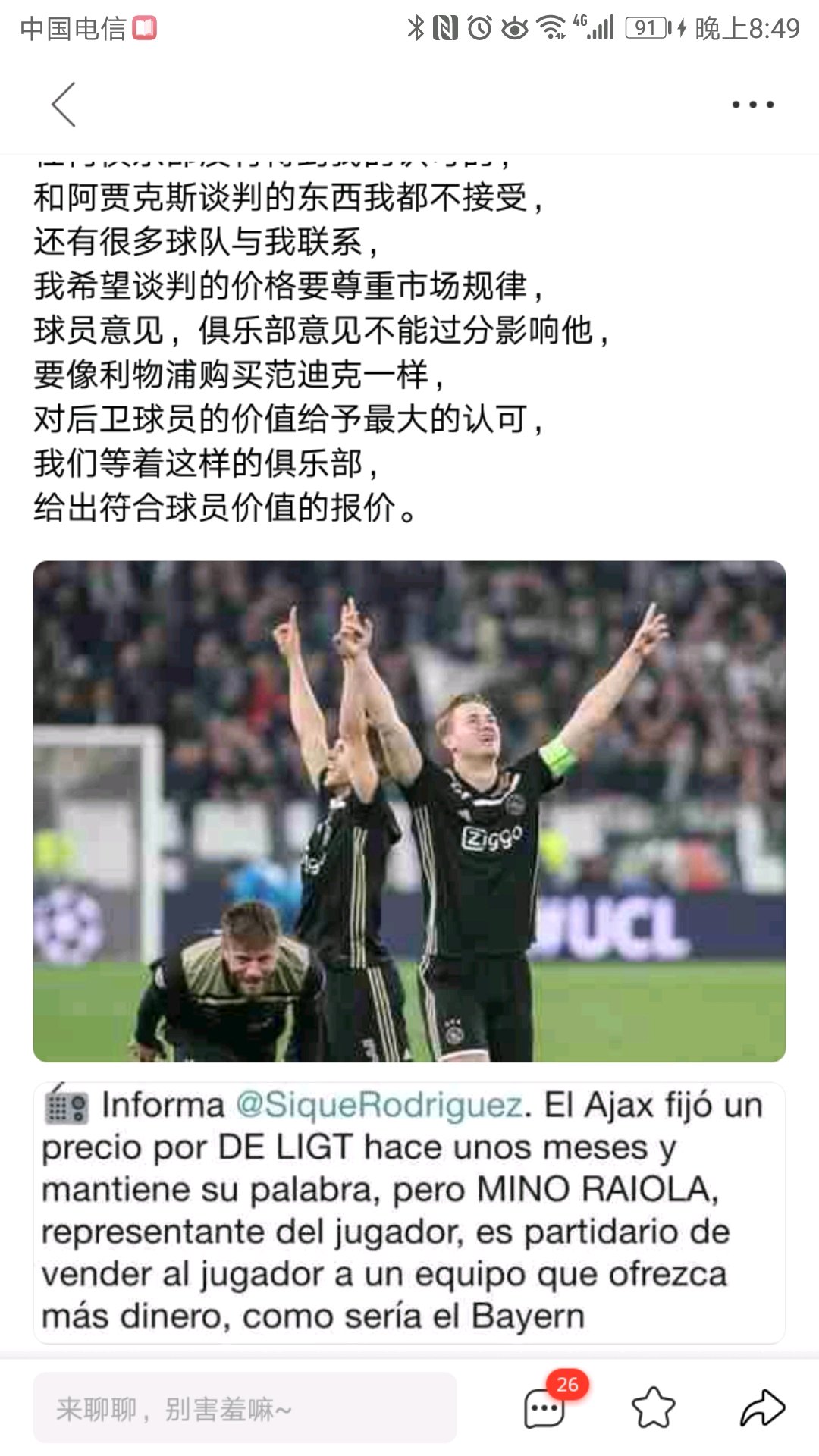Screen dimensions: 819x1456
Task: Tap the red 26 comment count badge
Action: pyautogui.click(x=567, y=1385)
